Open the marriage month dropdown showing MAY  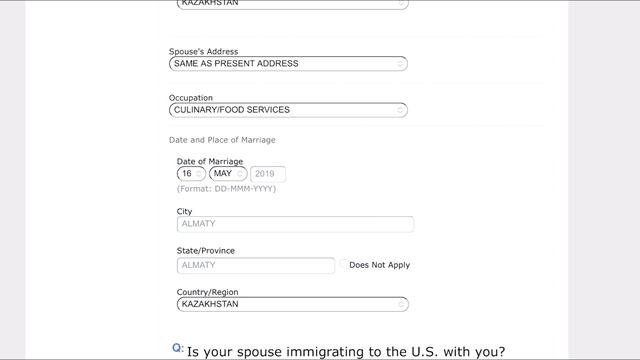[x=228, y=174]
